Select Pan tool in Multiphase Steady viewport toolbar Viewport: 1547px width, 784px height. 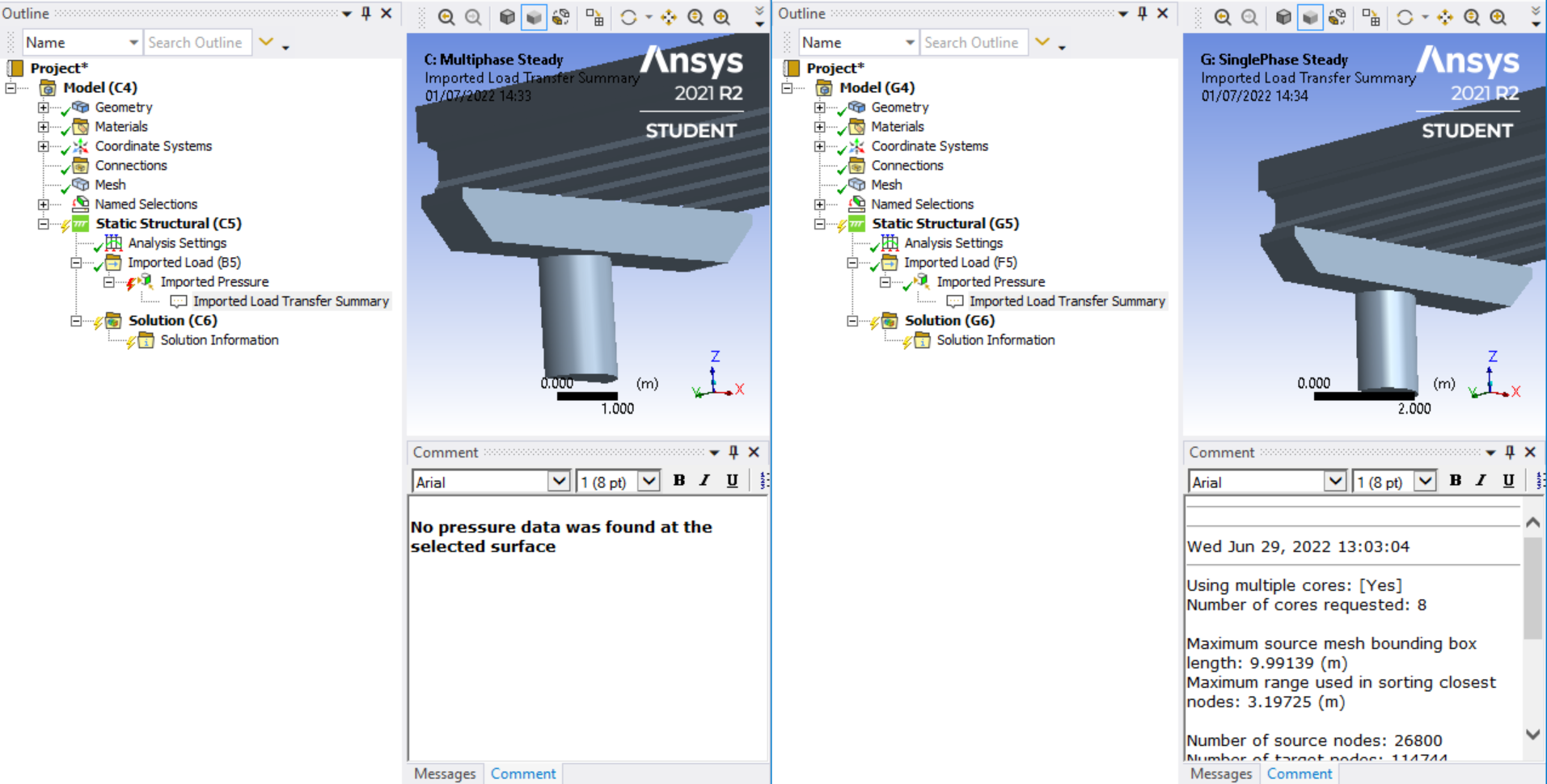pyautogui.click(x=669, y=17)
